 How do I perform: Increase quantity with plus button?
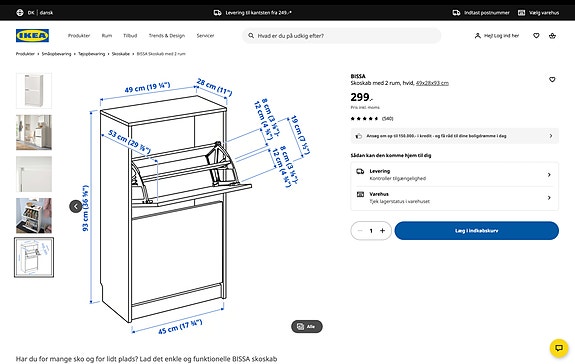coord(382,231)
